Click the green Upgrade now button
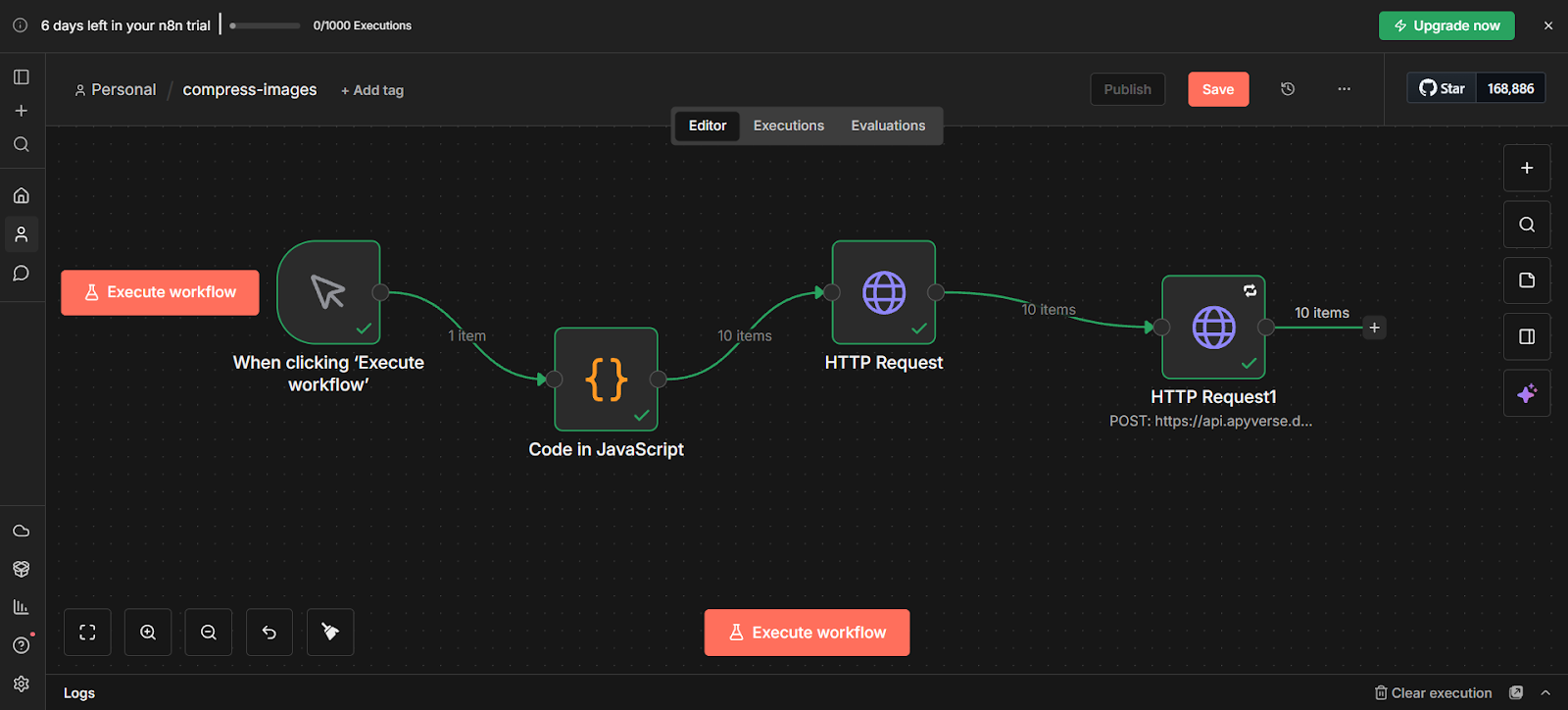Image resolution: width=1568 pixels, height=710 pixels. point(1446,25)
